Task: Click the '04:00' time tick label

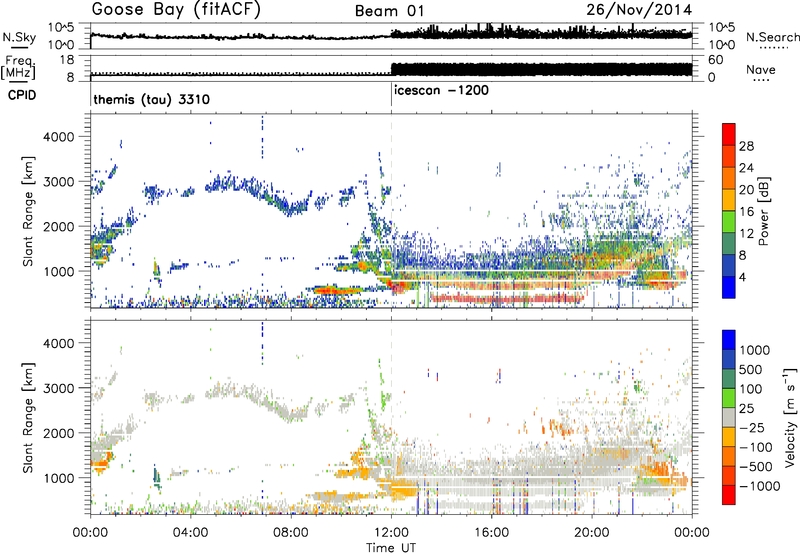Action: [191, 533]
